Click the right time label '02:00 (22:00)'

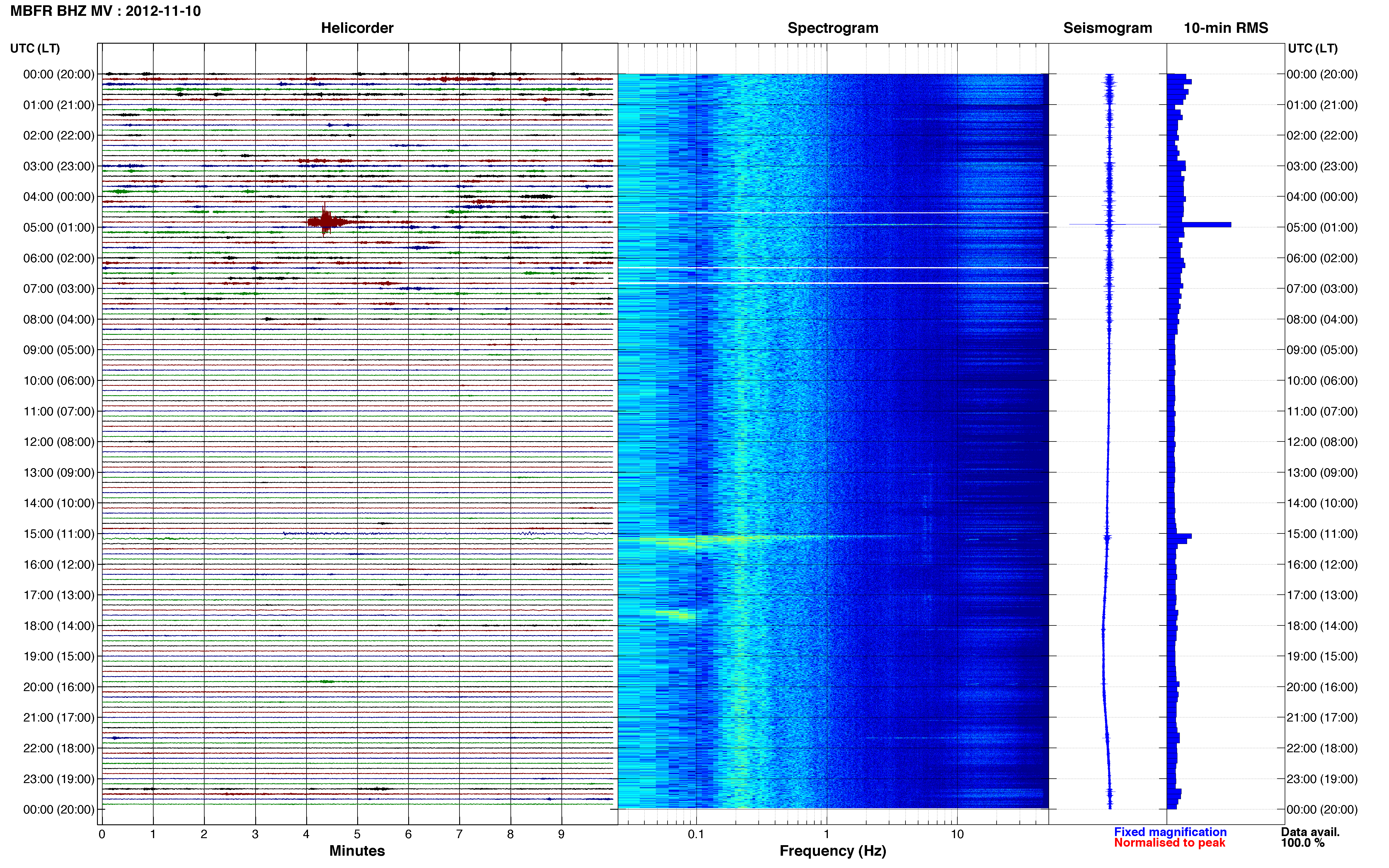[1322, 135]
